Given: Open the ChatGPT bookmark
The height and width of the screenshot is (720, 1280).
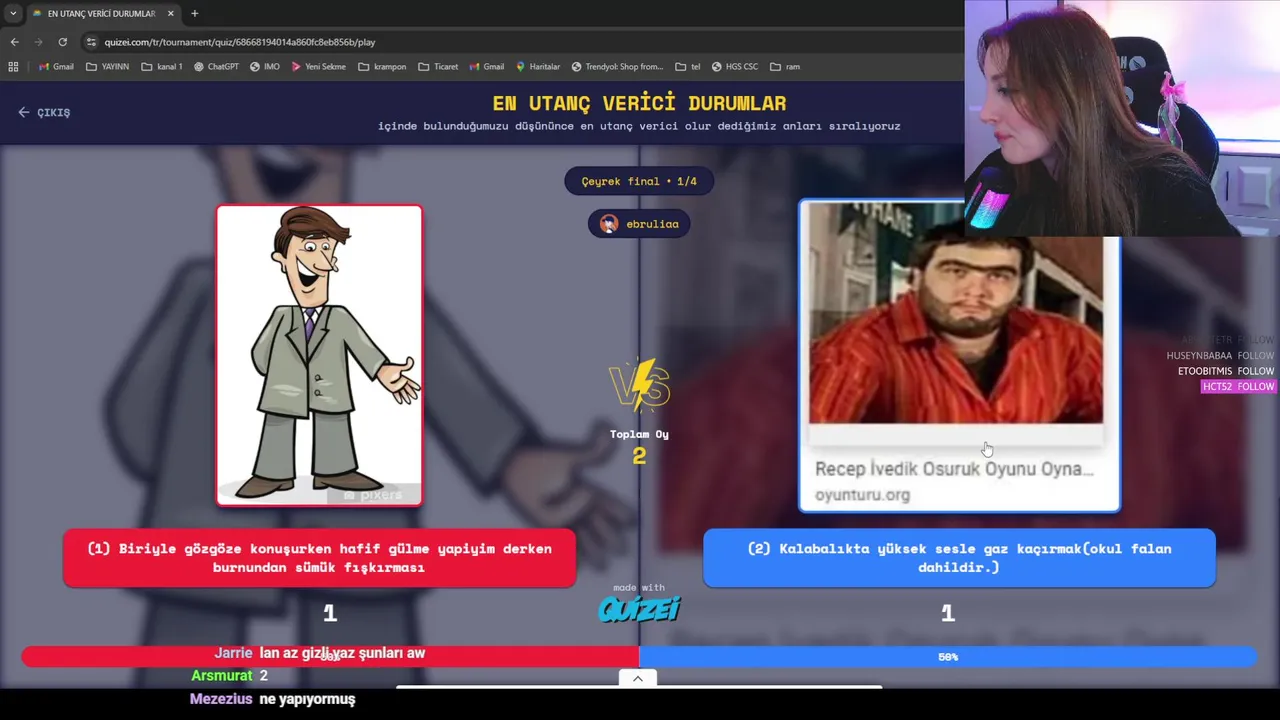Looking at the screenshot, I should (216, 67).
